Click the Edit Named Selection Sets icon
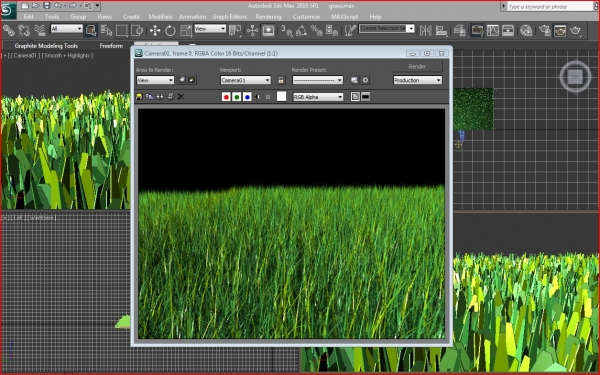600x375 pixels. coord(350,30)
